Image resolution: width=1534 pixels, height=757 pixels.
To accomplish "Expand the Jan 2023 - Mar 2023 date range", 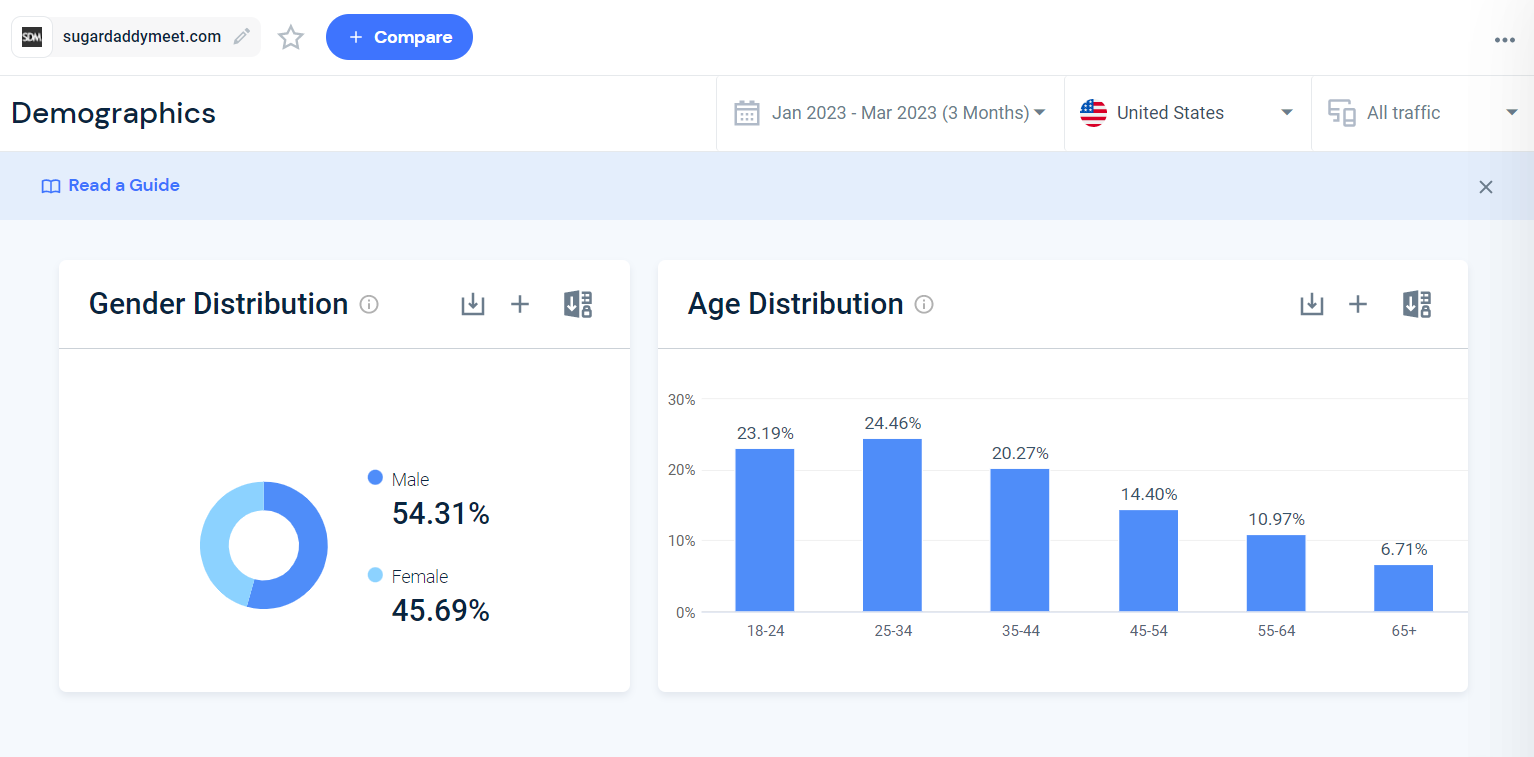I will coord(890,113).
